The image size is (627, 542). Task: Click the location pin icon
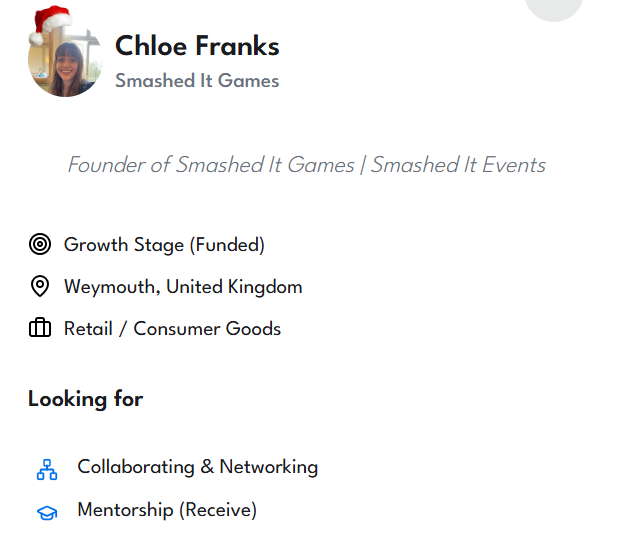pyautogui.click(x=40, y=287)
